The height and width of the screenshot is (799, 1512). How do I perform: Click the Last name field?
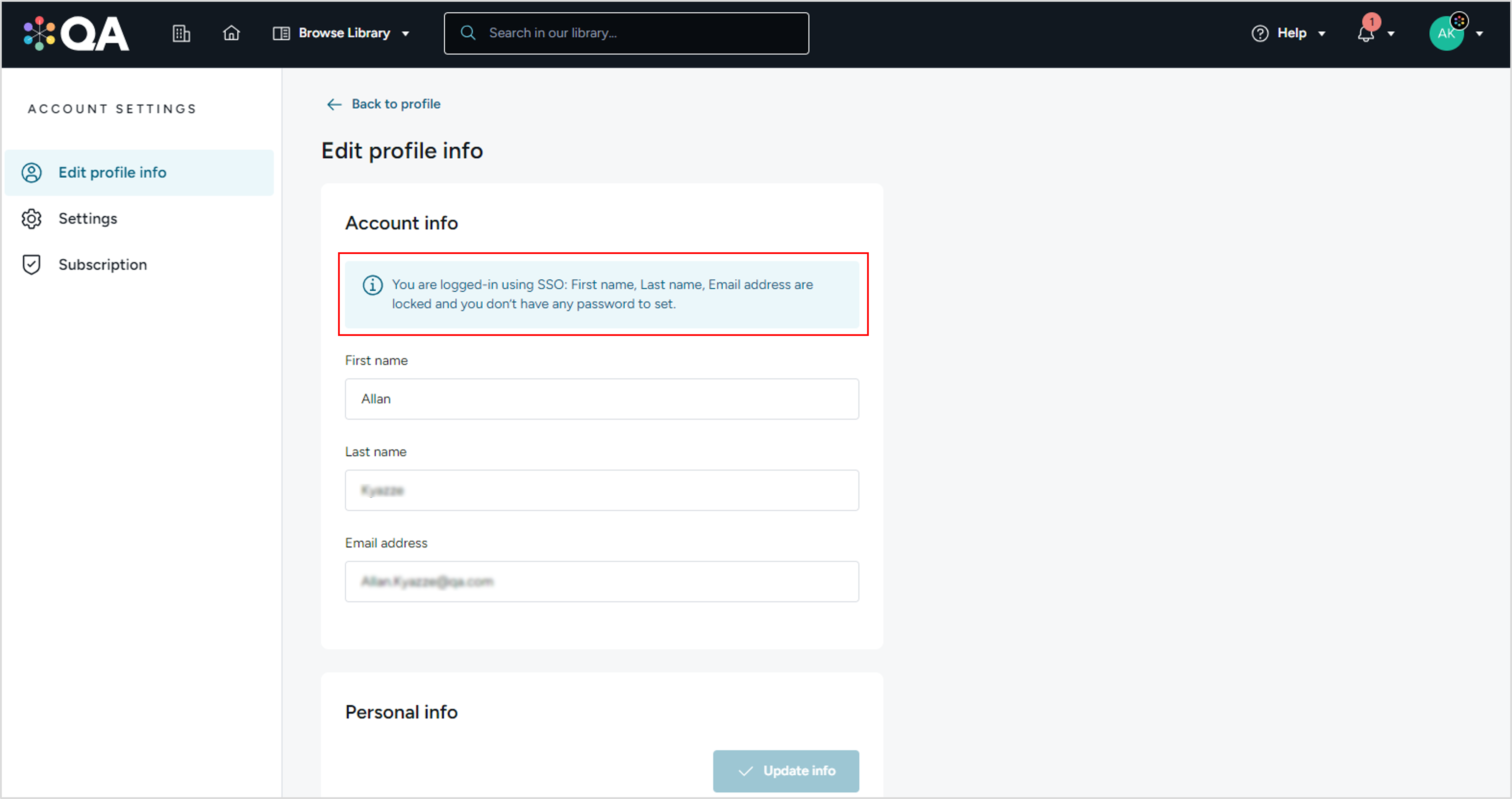(x=602, y=491)
